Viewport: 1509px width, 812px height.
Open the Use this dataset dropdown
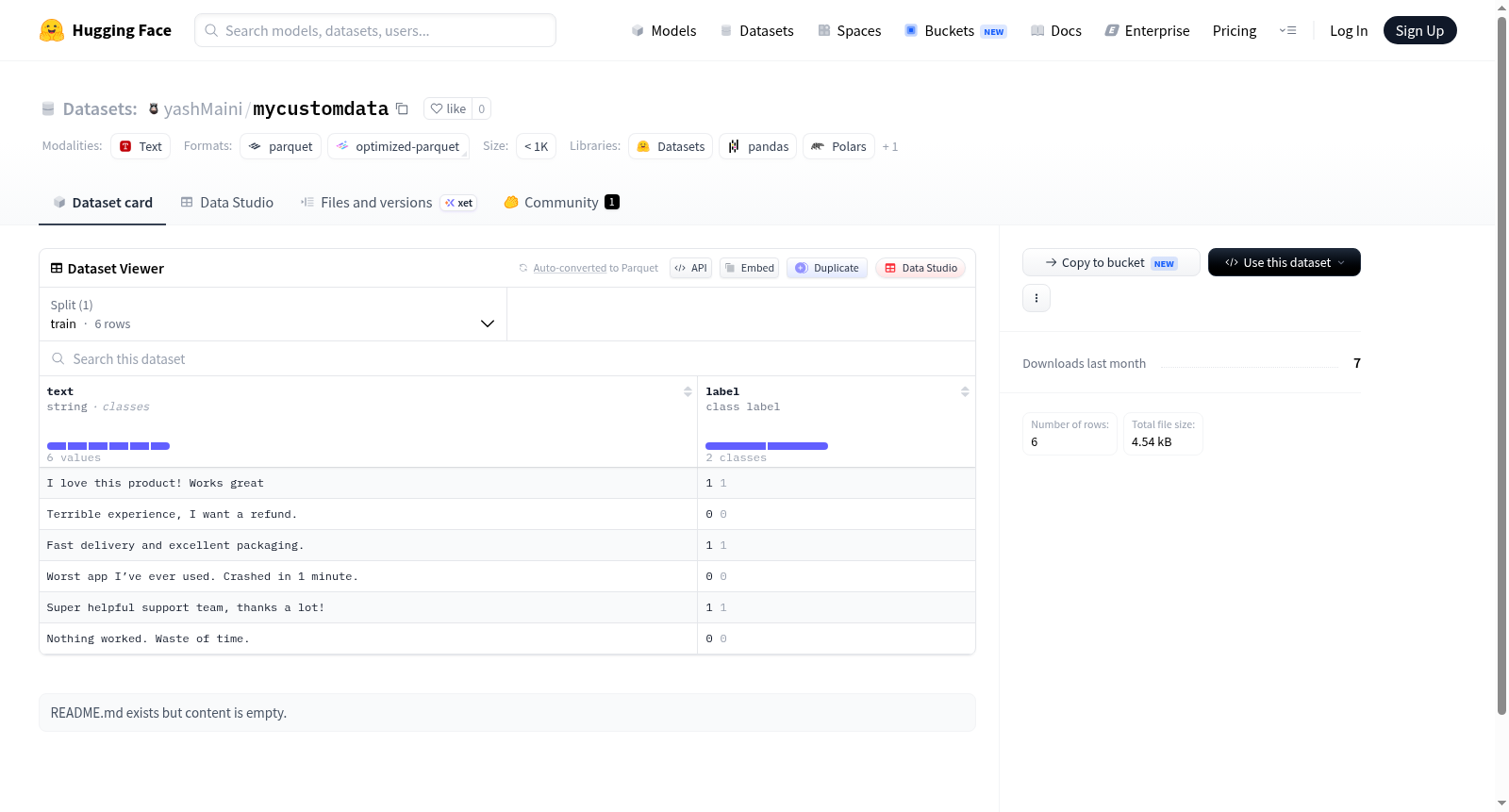point(1285,262)
